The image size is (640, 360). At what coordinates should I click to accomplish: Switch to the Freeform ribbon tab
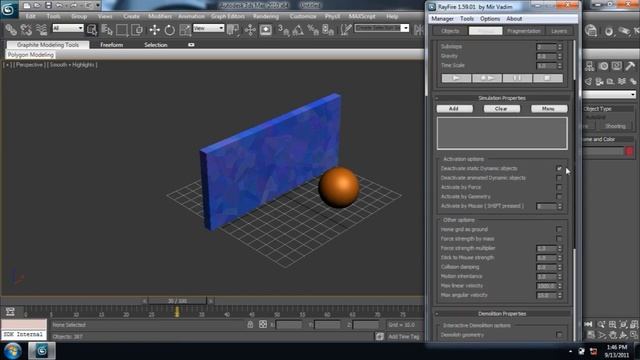coord(111,45)
